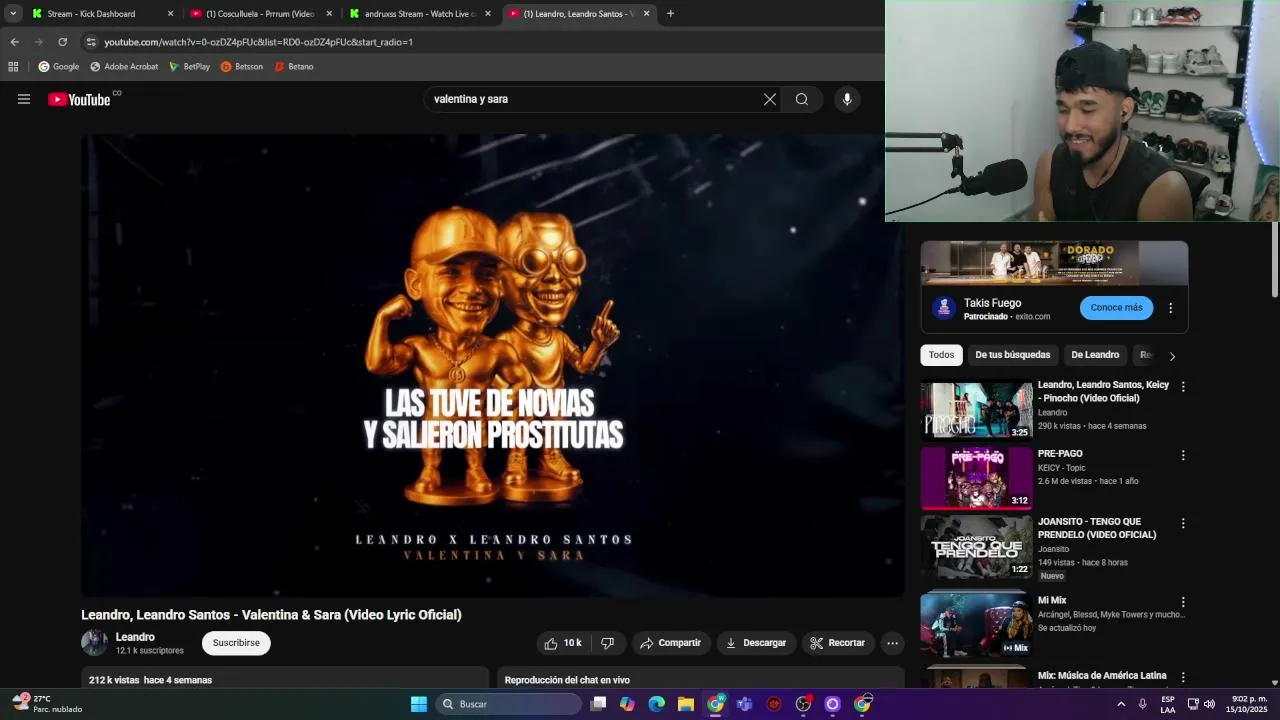Viewport: 1280px width, 720px height.
Task: Open Betsson bookmark
Action: click(241, 67)
